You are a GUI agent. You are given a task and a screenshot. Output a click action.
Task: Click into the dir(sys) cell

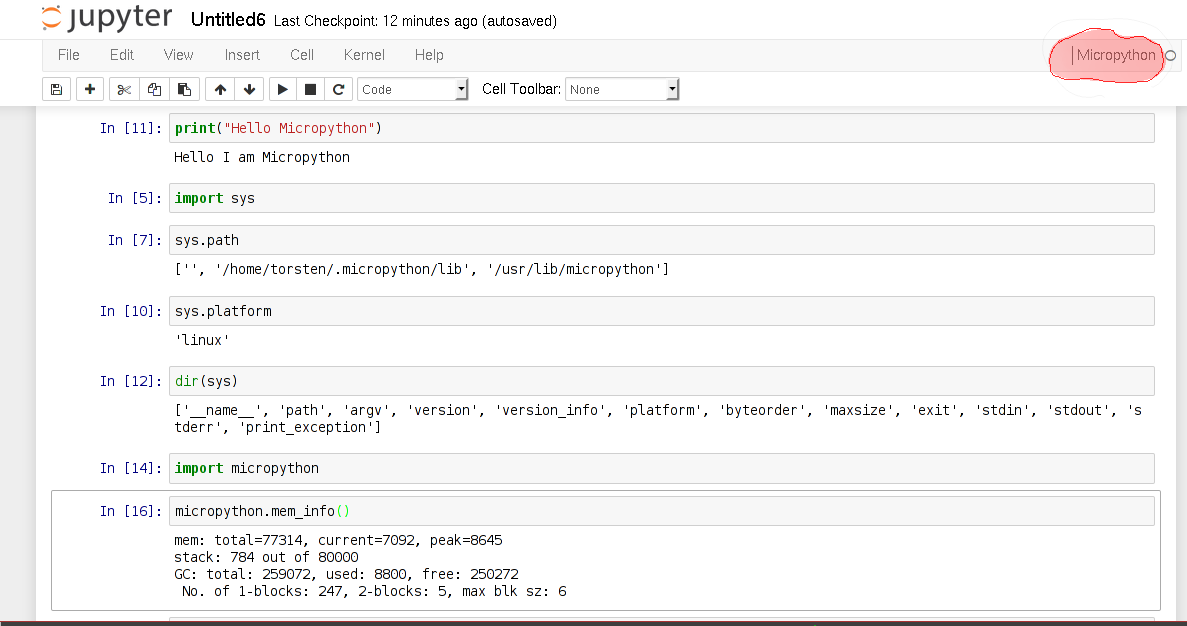[x=662, y=381]
